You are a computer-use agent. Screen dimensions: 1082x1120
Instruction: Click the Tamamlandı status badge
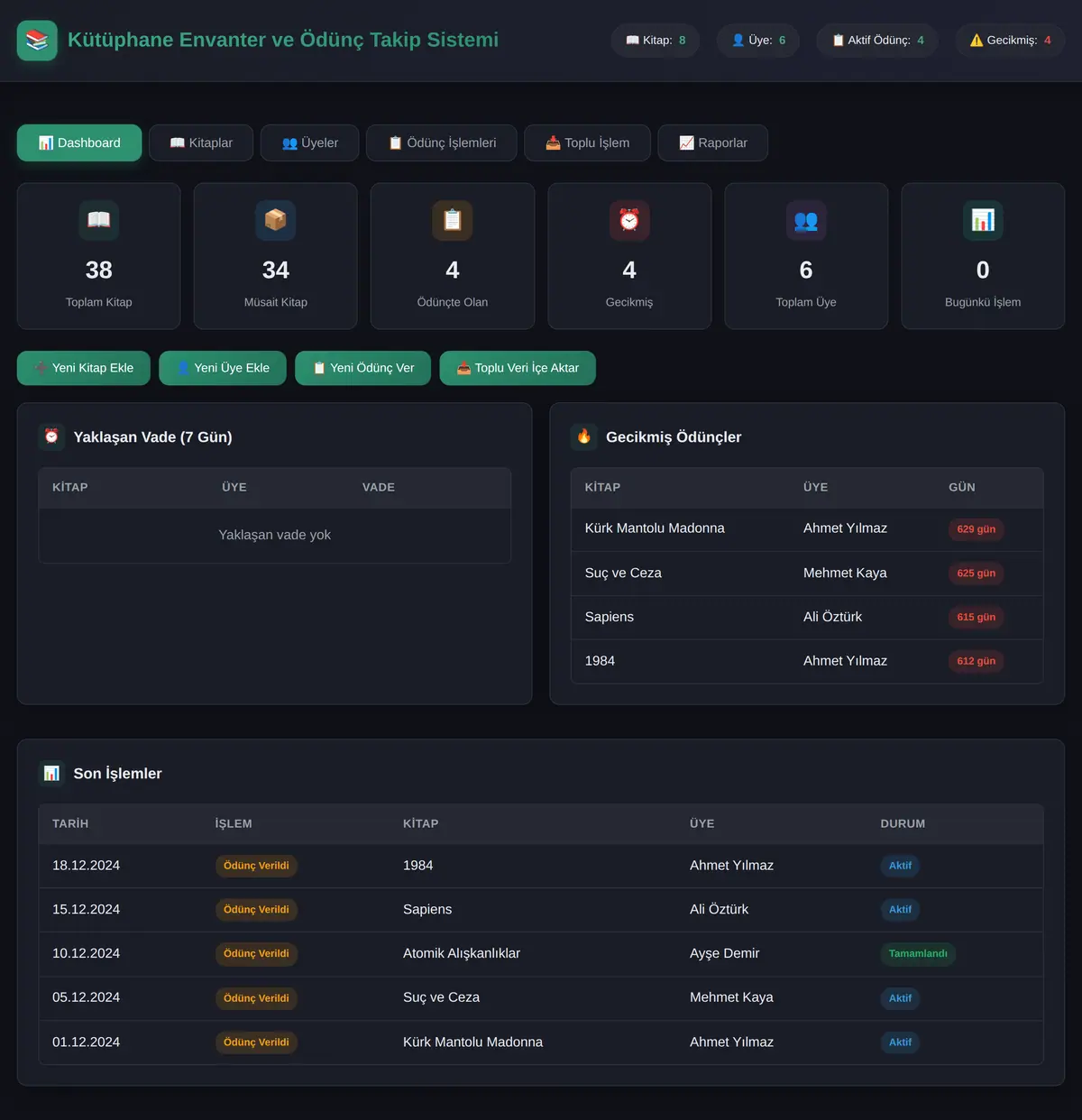tap(918, 954)
